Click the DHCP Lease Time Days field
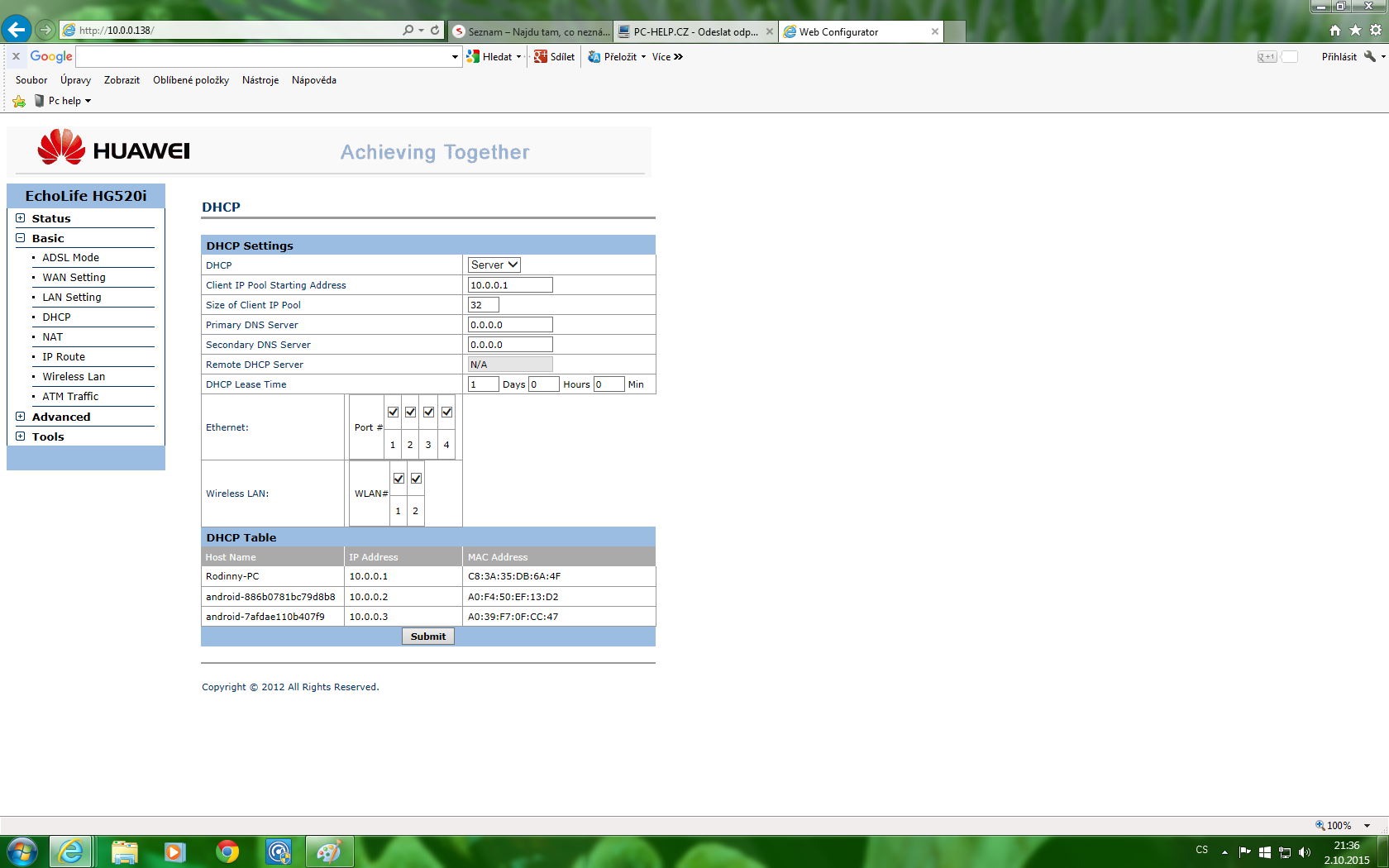Image resolution: width=1389 pixels, height=868 pixels. pyautogui.click(x=484, y=384)
